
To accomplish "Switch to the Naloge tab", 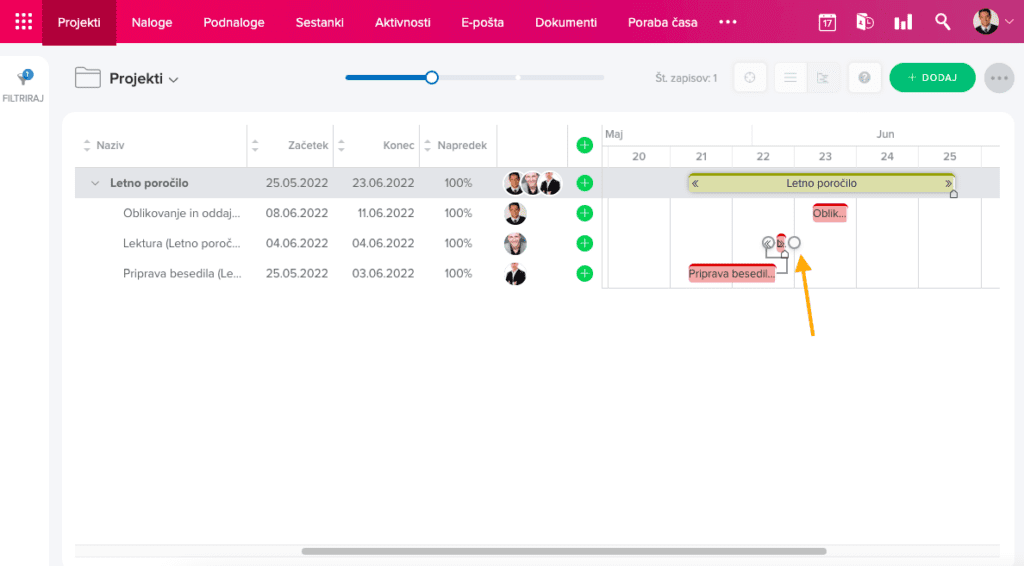I will 152,22.
